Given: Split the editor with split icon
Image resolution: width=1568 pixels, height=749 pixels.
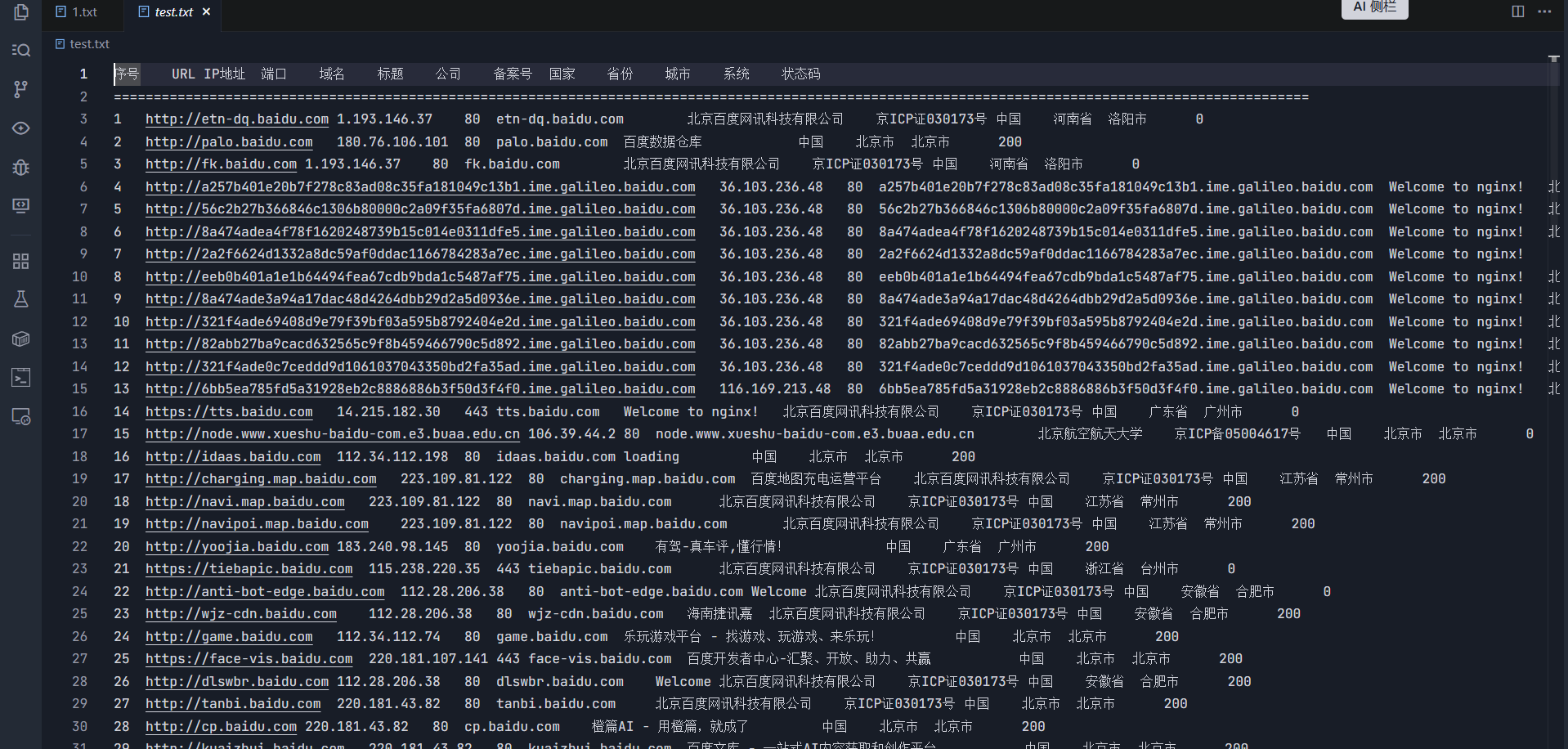Looking at the screenshot, I should [1518, 11].
